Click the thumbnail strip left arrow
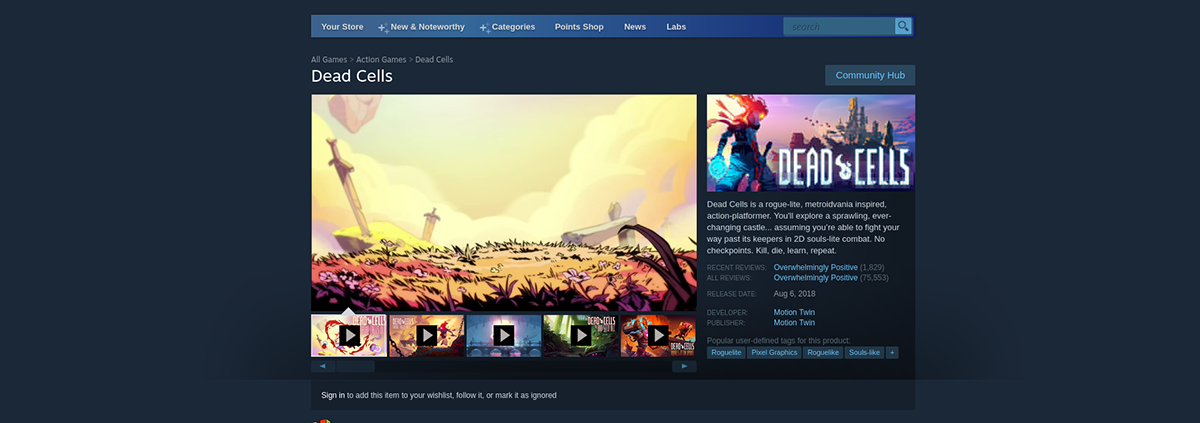 (x=323, y=366)
